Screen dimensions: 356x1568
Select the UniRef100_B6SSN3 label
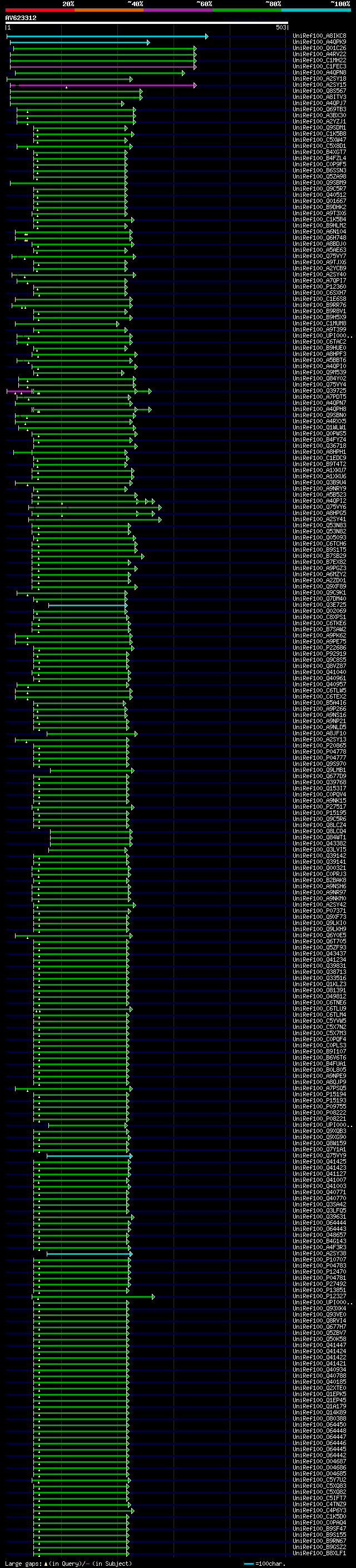tap(319, 170)
